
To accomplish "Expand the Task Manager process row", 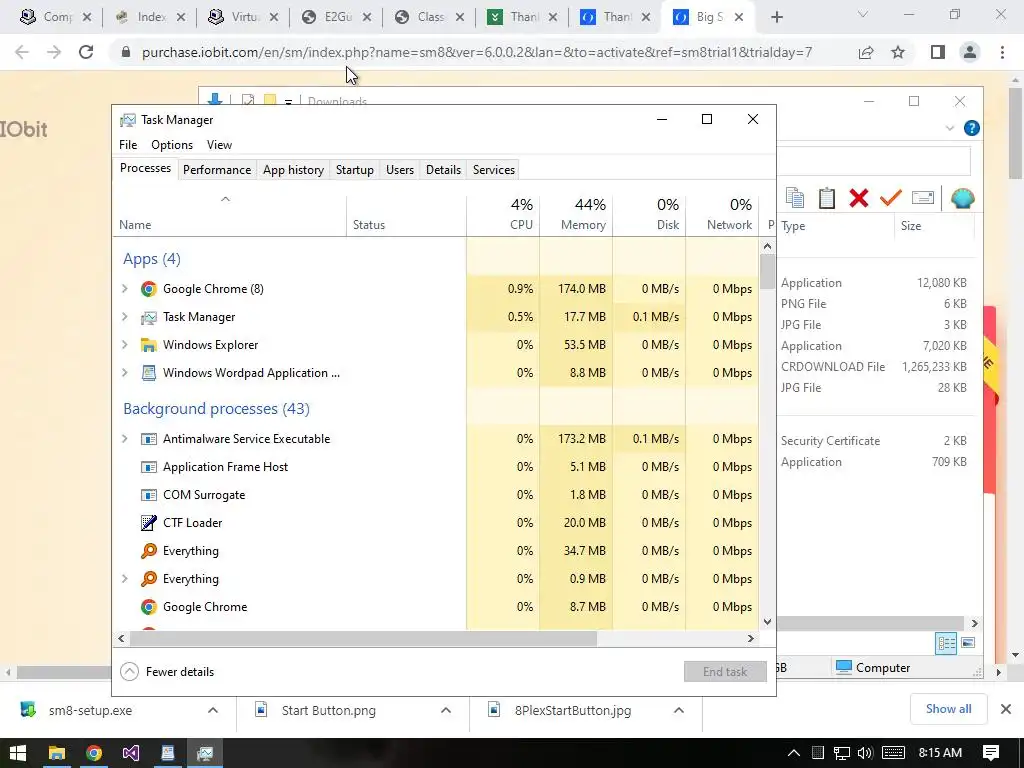I will 125,317.
